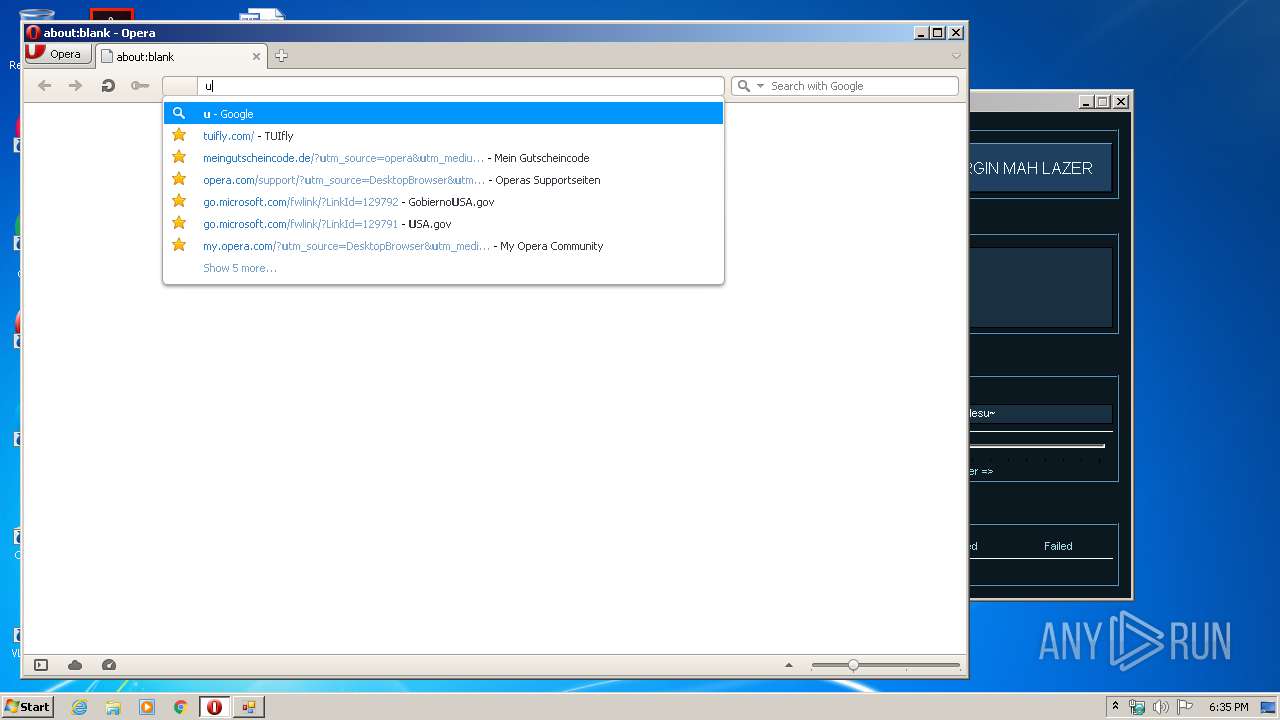Open the tuifly.com TUIfly suggestion

(x=443, y=136)
